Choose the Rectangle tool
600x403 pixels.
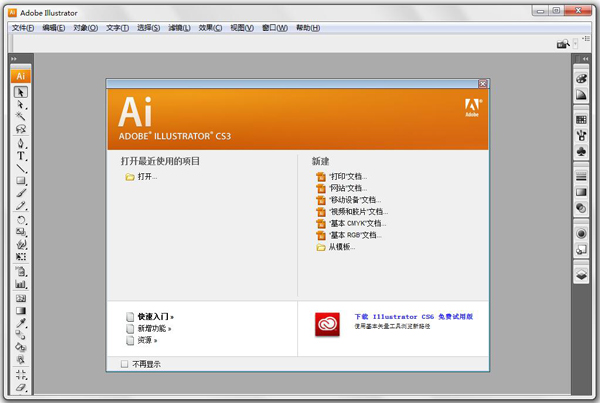[21, 181]
